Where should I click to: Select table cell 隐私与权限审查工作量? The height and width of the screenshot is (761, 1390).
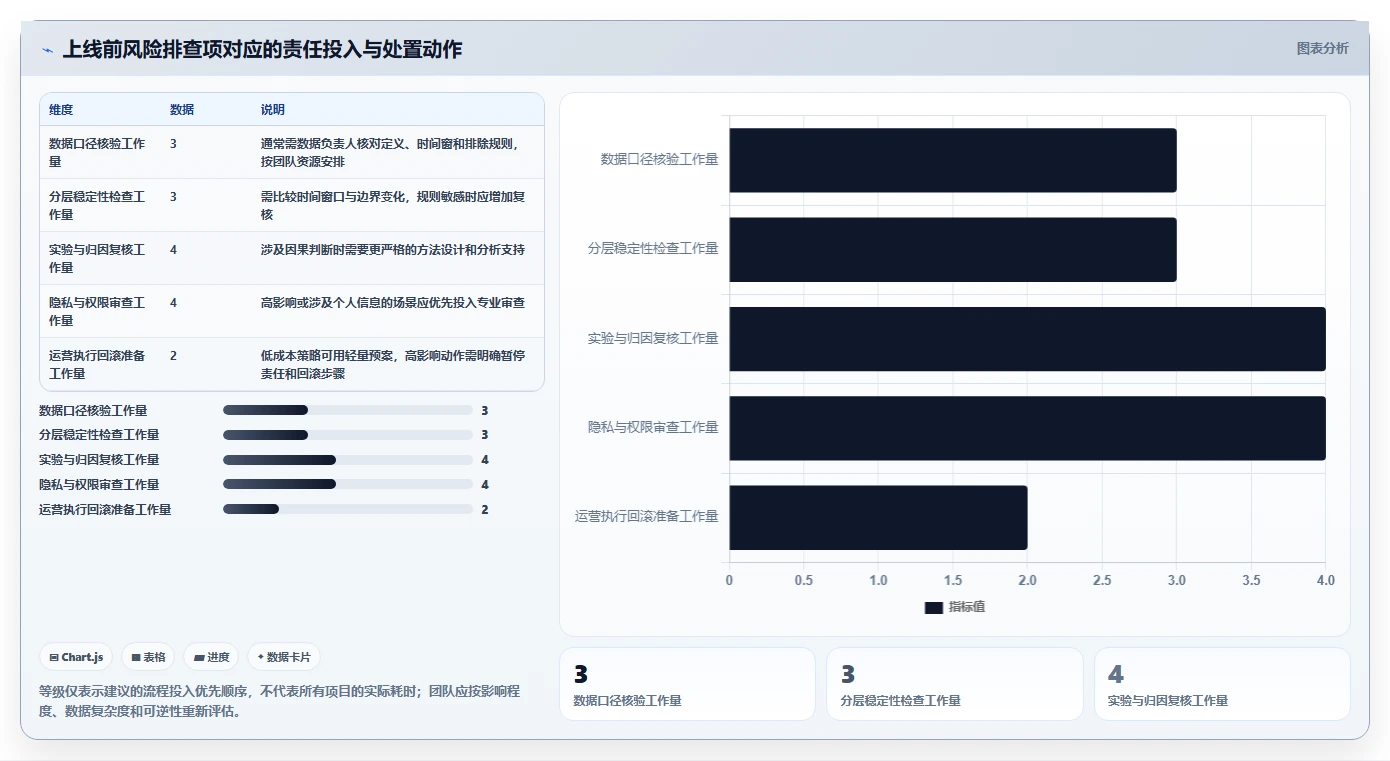[98, 311]
